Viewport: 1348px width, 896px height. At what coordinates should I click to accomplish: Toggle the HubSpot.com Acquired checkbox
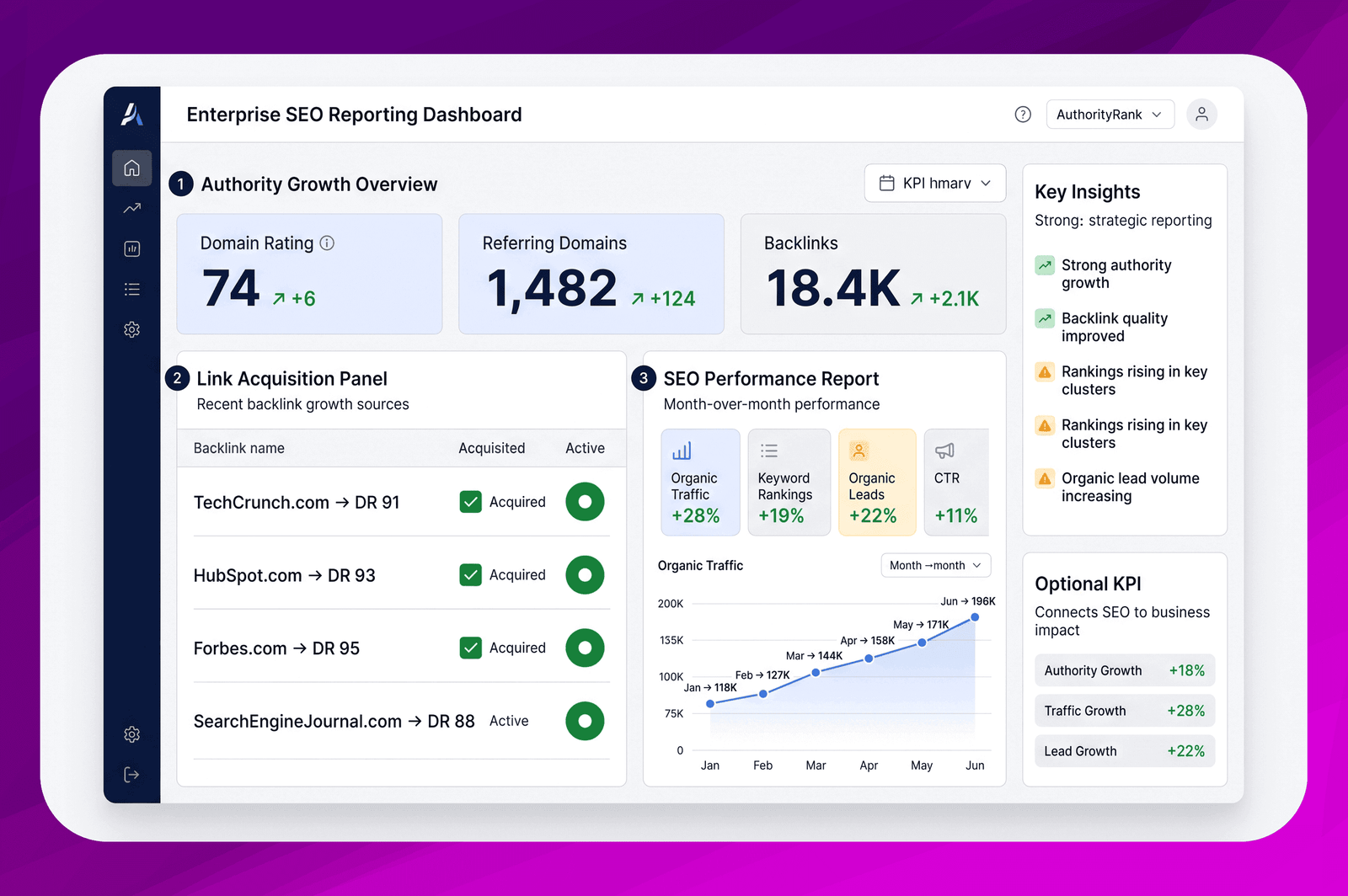pos(471,575)
